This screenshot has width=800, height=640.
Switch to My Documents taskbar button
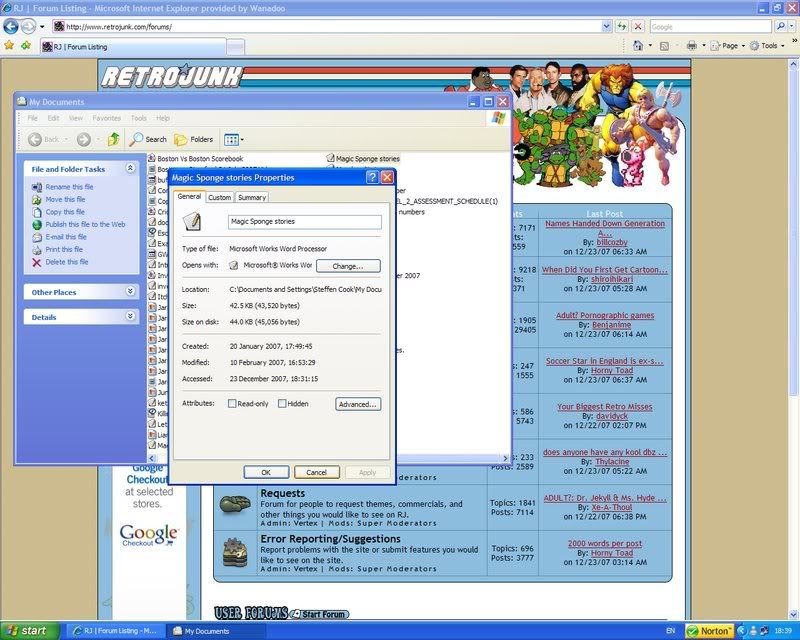(215, 631)
